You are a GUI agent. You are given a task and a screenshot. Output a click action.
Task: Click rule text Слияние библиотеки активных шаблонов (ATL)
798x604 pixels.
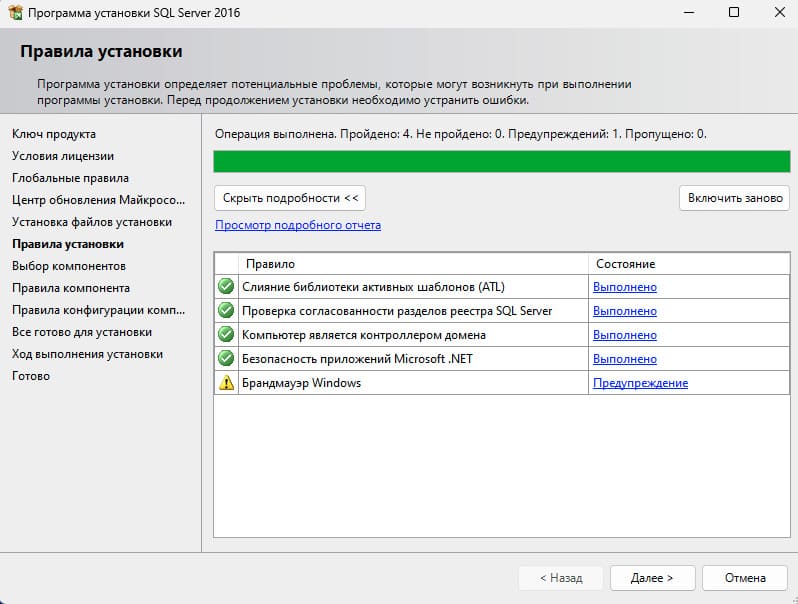(373, 287)
